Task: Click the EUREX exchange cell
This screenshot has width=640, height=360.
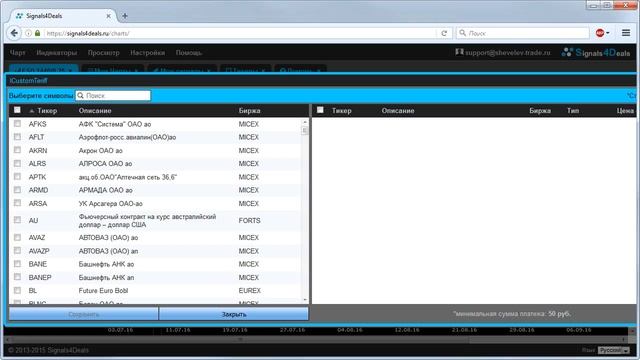Action: tap(249, 291)
